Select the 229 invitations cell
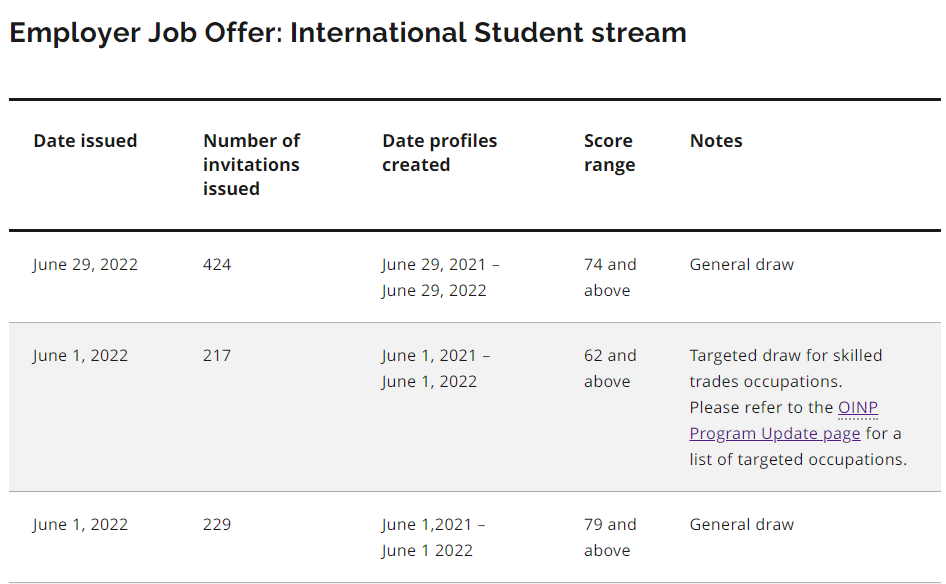 217,525
